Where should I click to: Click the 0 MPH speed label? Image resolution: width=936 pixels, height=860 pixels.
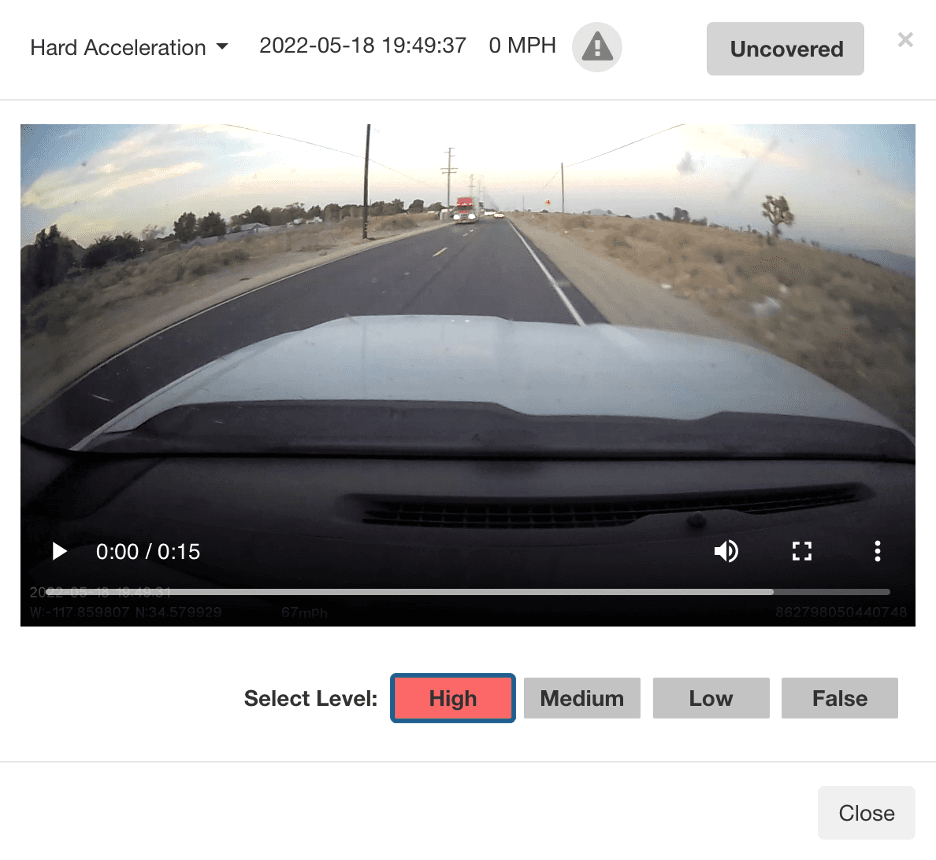tap(522, 46)
